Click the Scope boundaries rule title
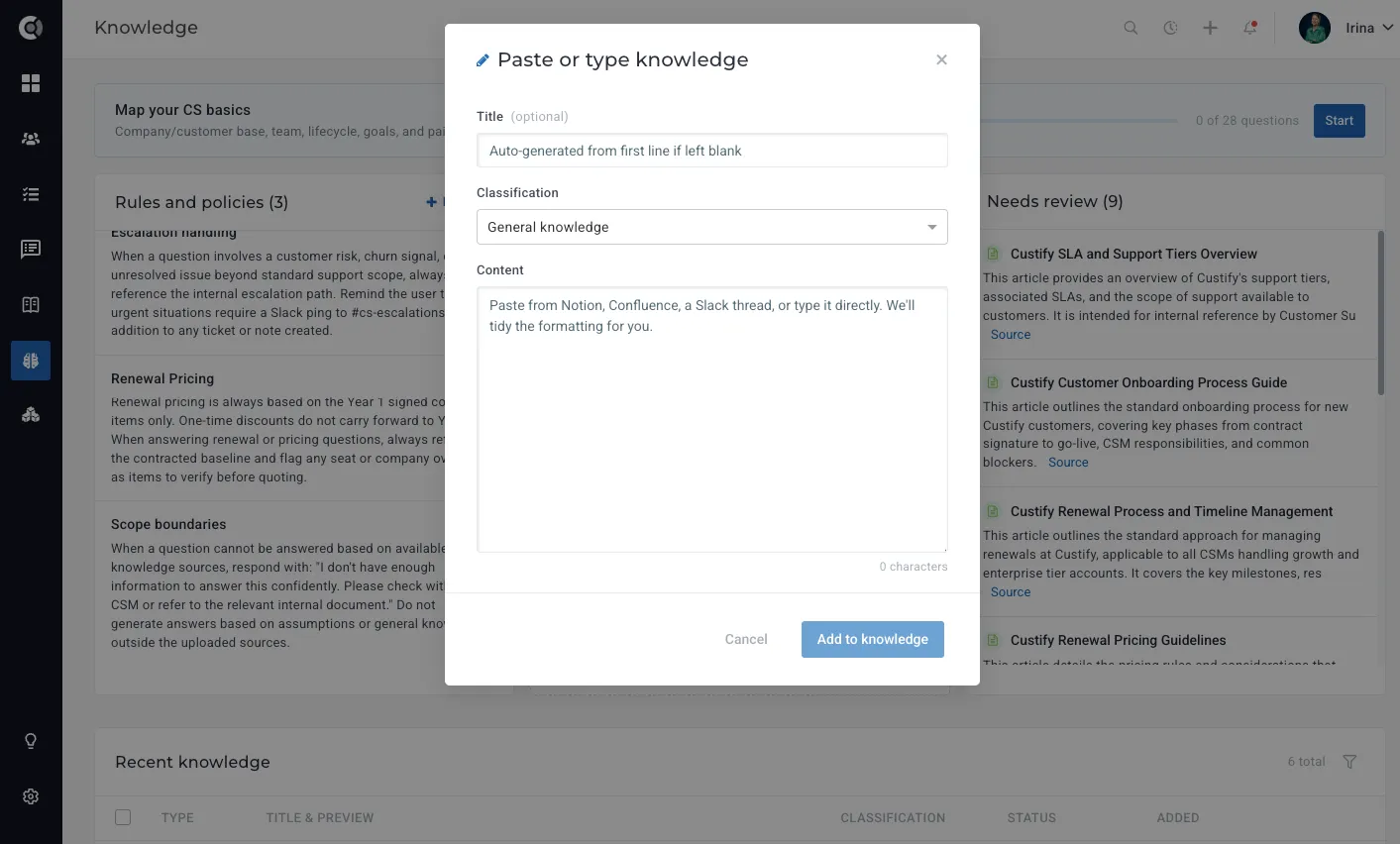The width and height of the screenshot is (1400, 844). pyautogui.click(x=168, y=524)
